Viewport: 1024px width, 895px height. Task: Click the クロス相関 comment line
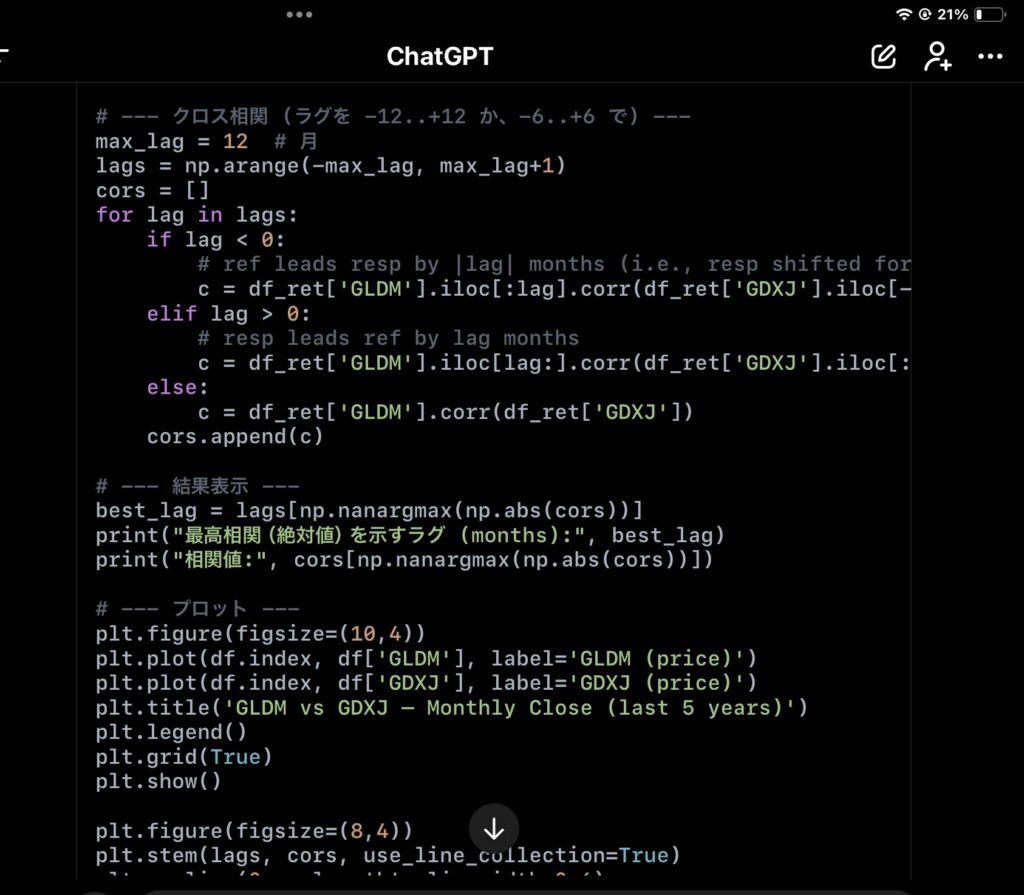click(x=392, y=117)
